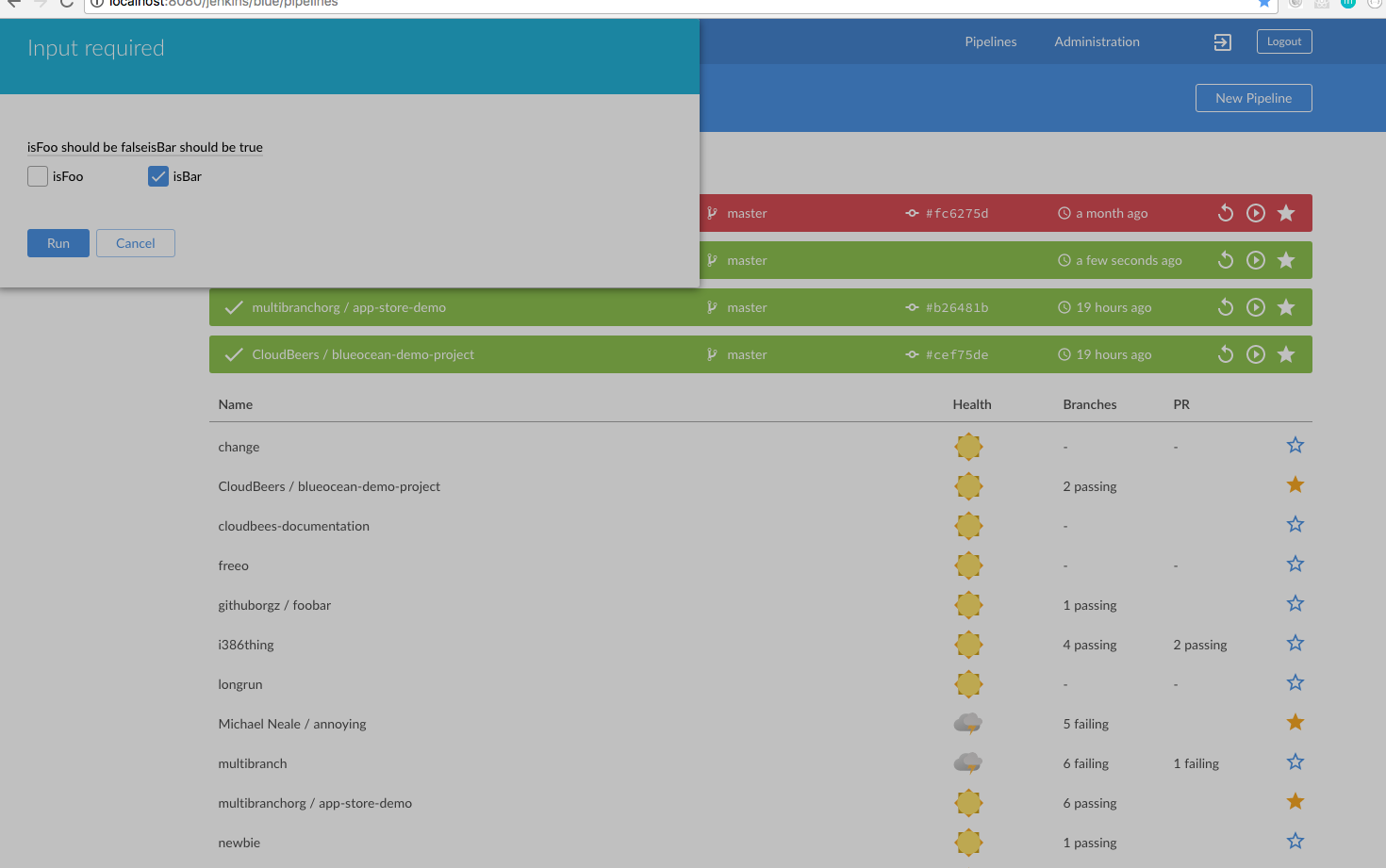This screenshot has width=1386, height=868.
Task: Open commit #b26481b in app-store-demo card
Action: click(956, 307)
